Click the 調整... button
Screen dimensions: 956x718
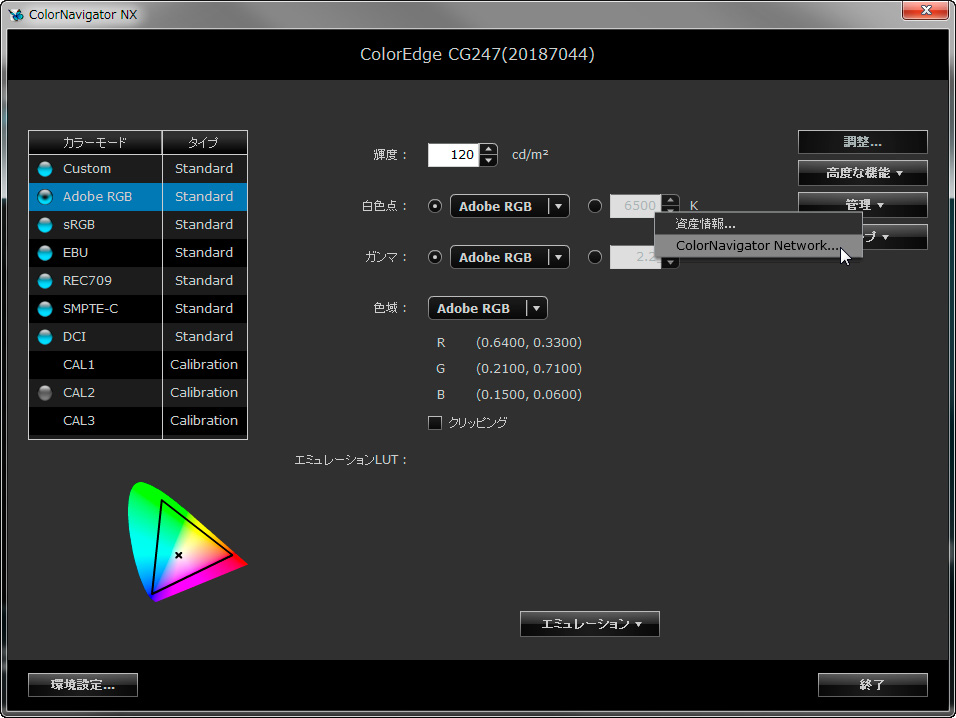(x=863, y=142)
